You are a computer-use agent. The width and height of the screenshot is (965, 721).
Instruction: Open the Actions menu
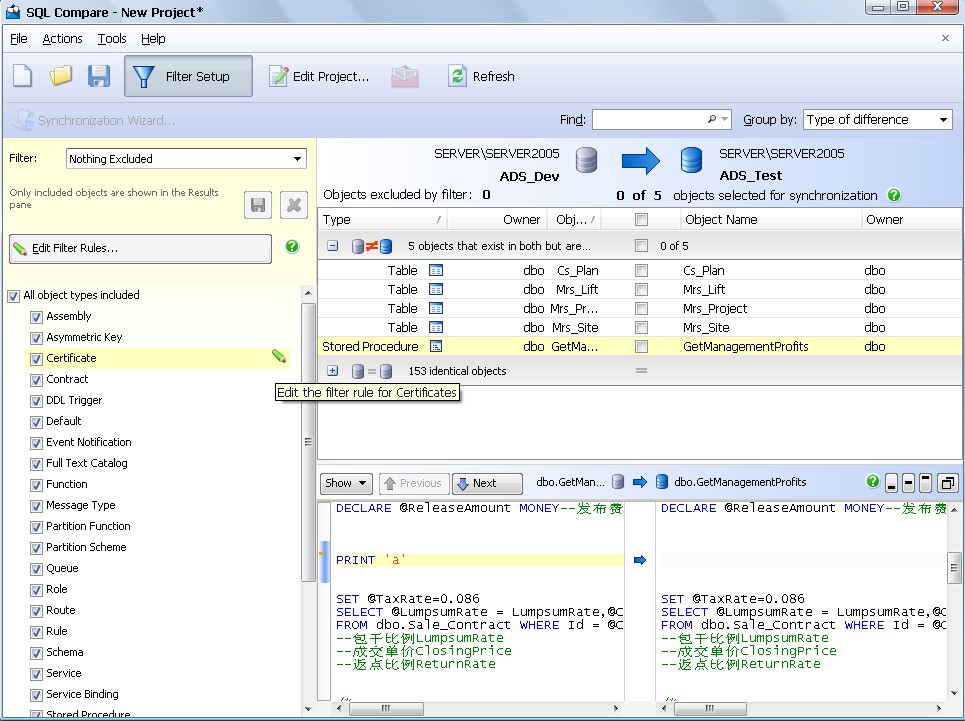pos(62,39)
